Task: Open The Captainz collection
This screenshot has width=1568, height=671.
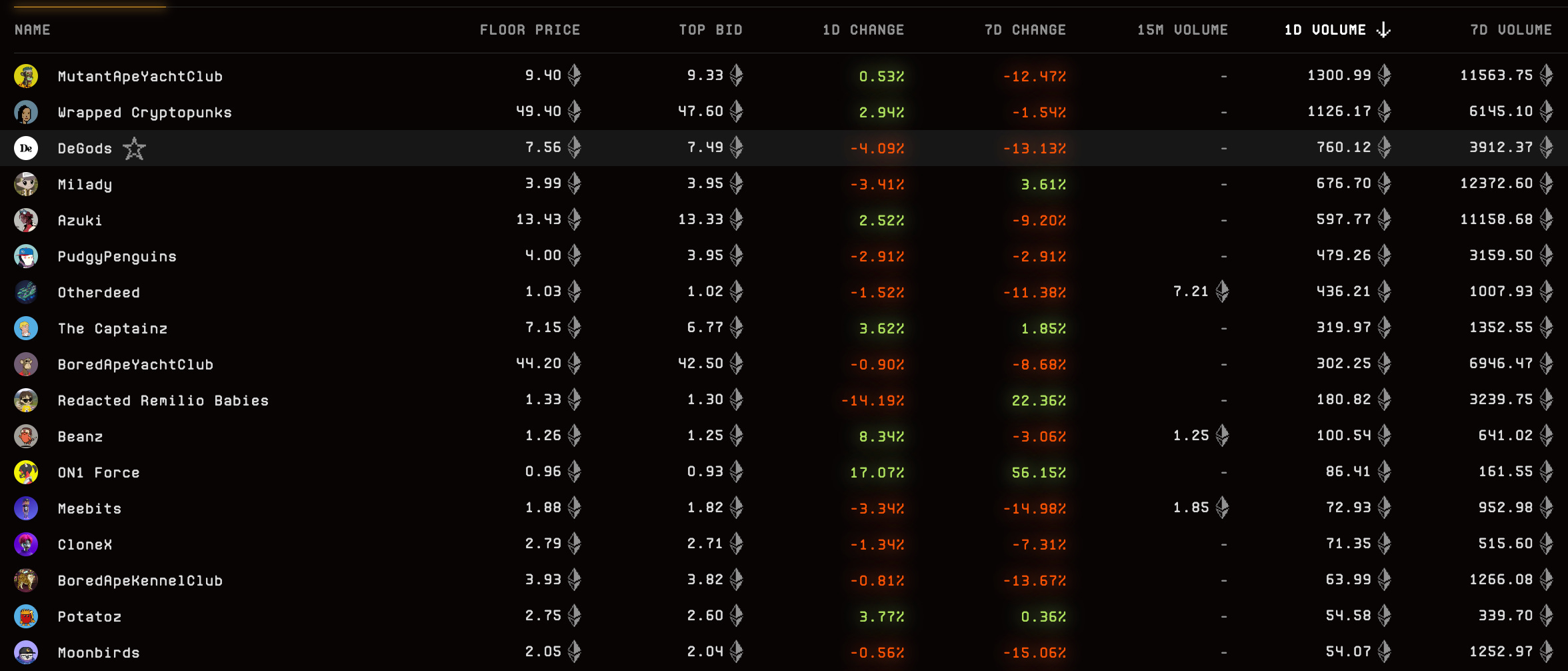Action: [112, 329]
